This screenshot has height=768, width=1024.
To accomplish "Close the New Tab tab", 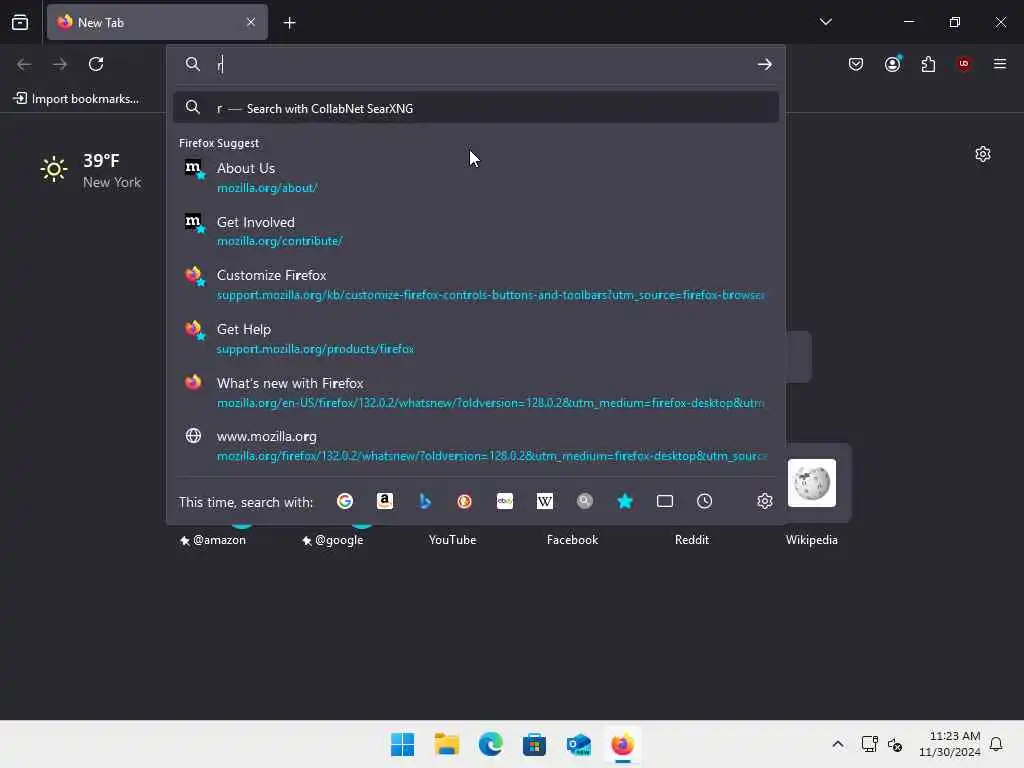I will (x=251, y=22).
